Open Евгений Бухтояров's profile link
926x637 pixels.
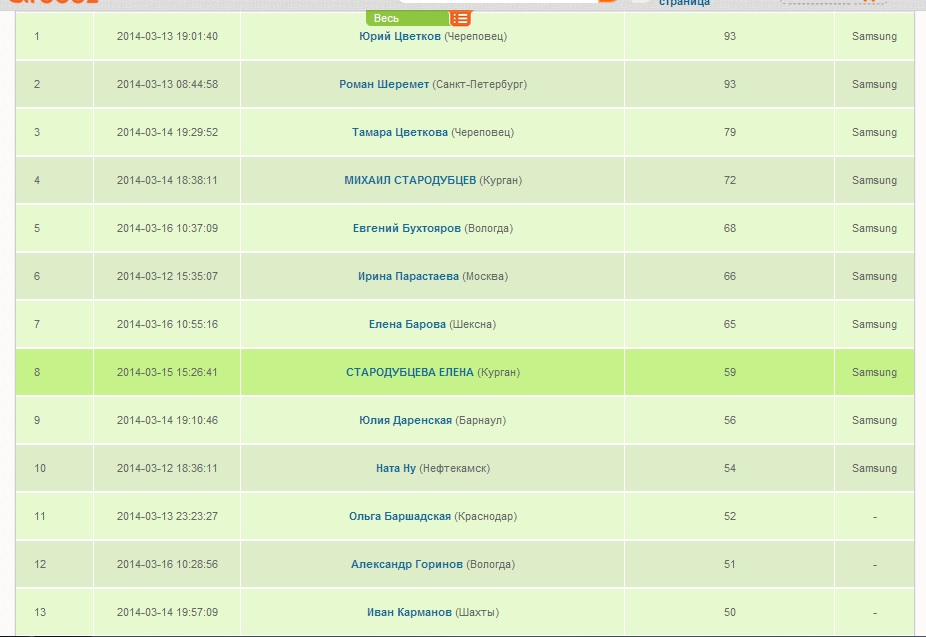click(x=407, y=228)
